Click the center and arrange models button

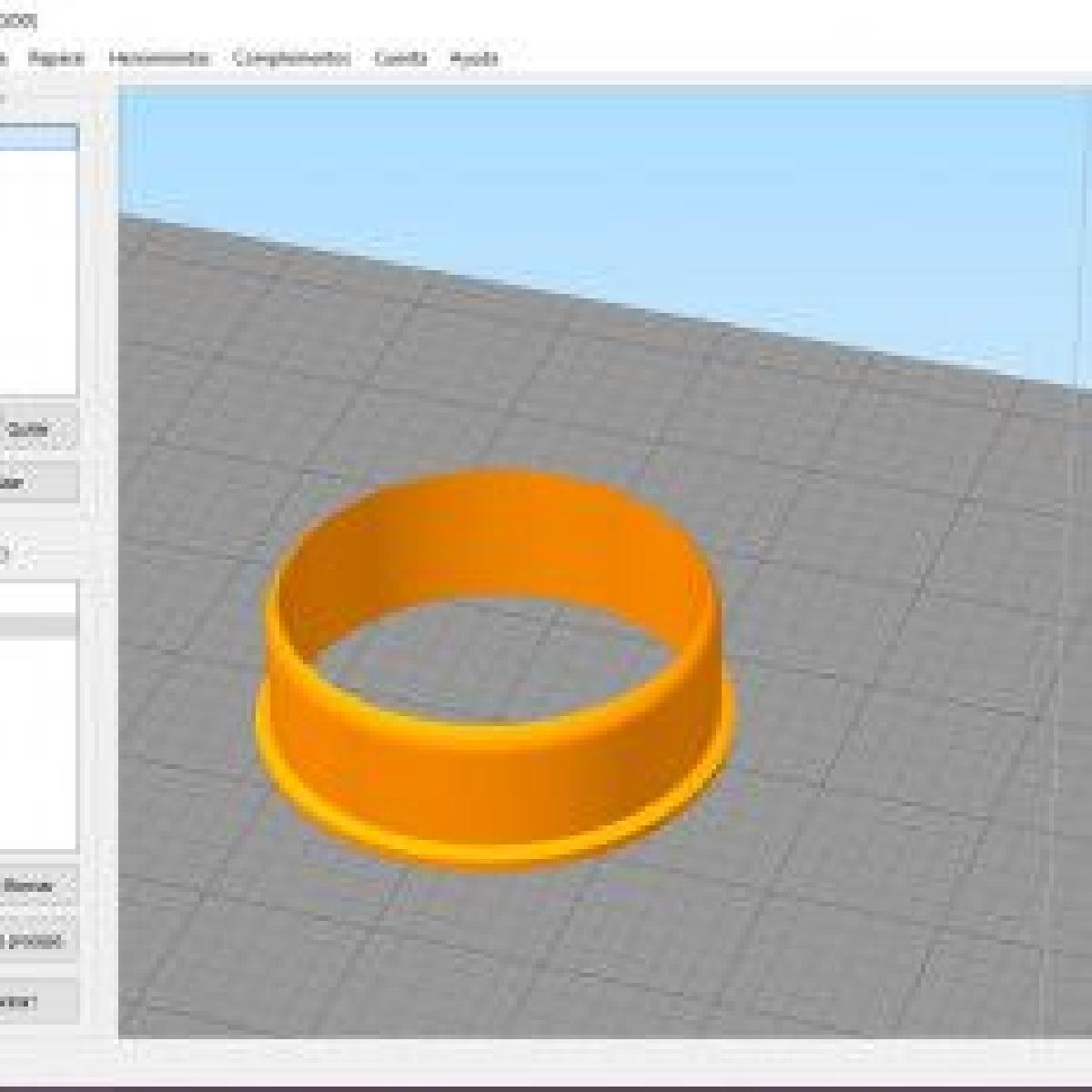[36, 482]
